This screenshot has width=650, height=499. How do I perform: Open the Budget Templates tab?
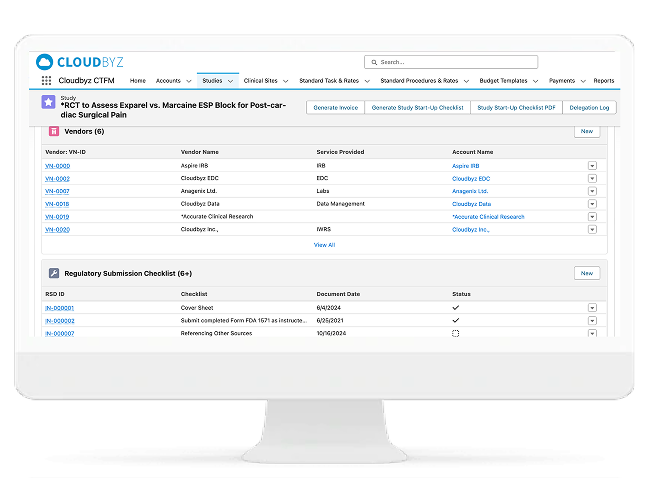click(x=503, y=81)
